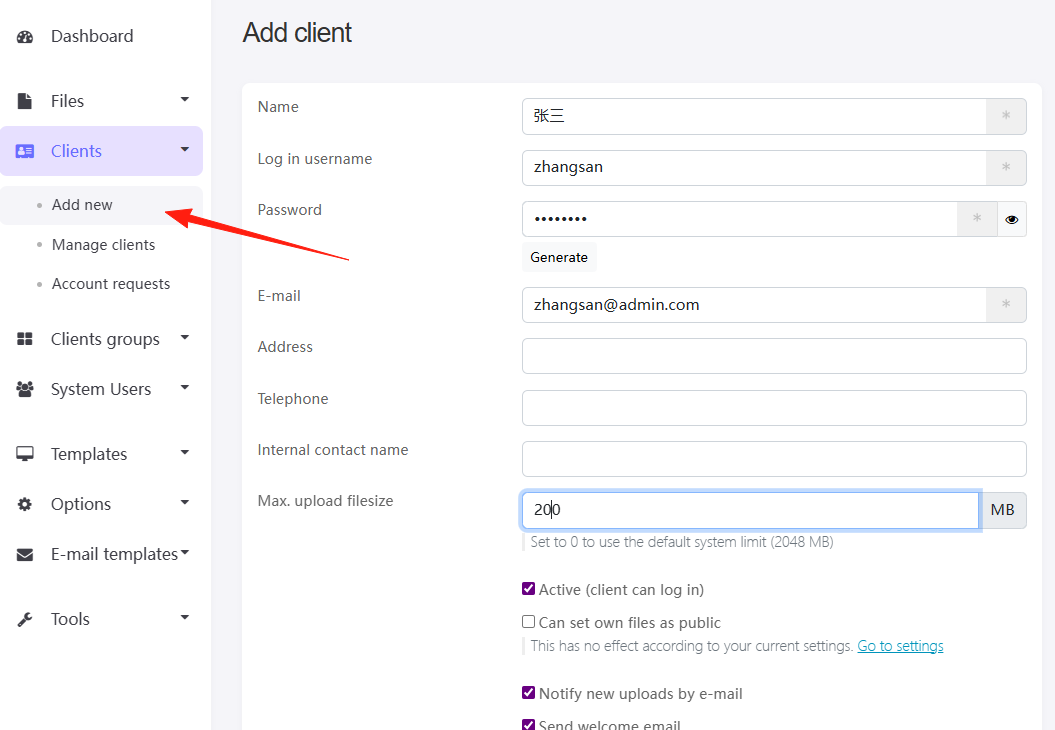
Task: Click the Internal contact name field
Action: pyautogui.click(x=774, y=459)
